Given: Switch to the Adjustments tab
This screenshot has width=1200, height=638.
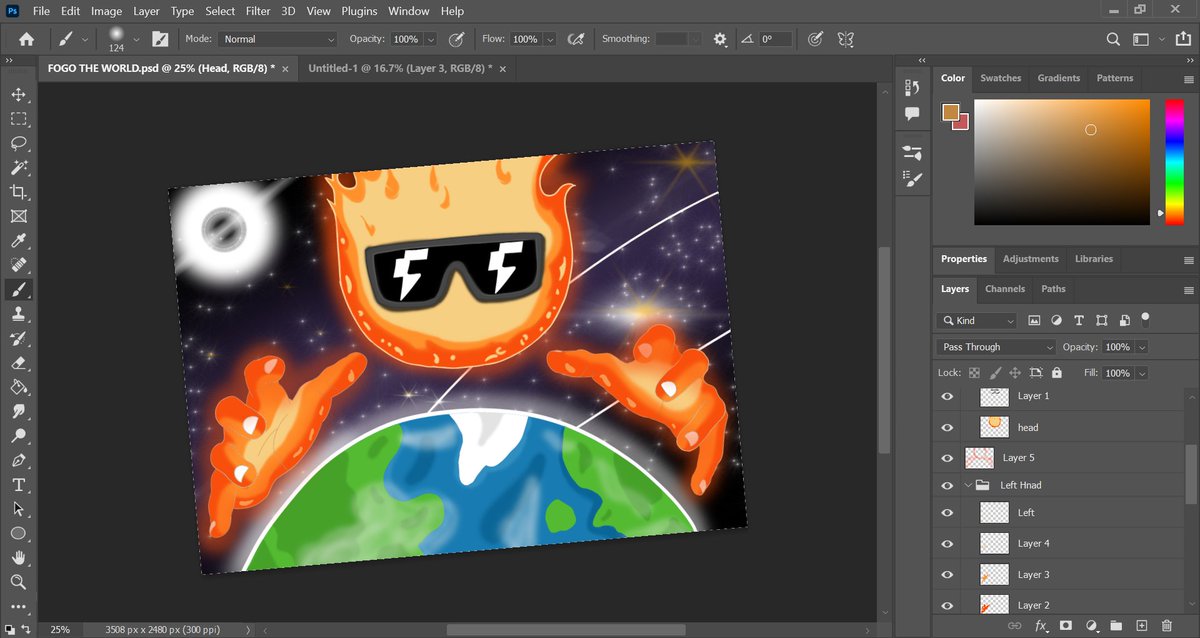Looking at the screenshot, I should [x=1030, y=259].
